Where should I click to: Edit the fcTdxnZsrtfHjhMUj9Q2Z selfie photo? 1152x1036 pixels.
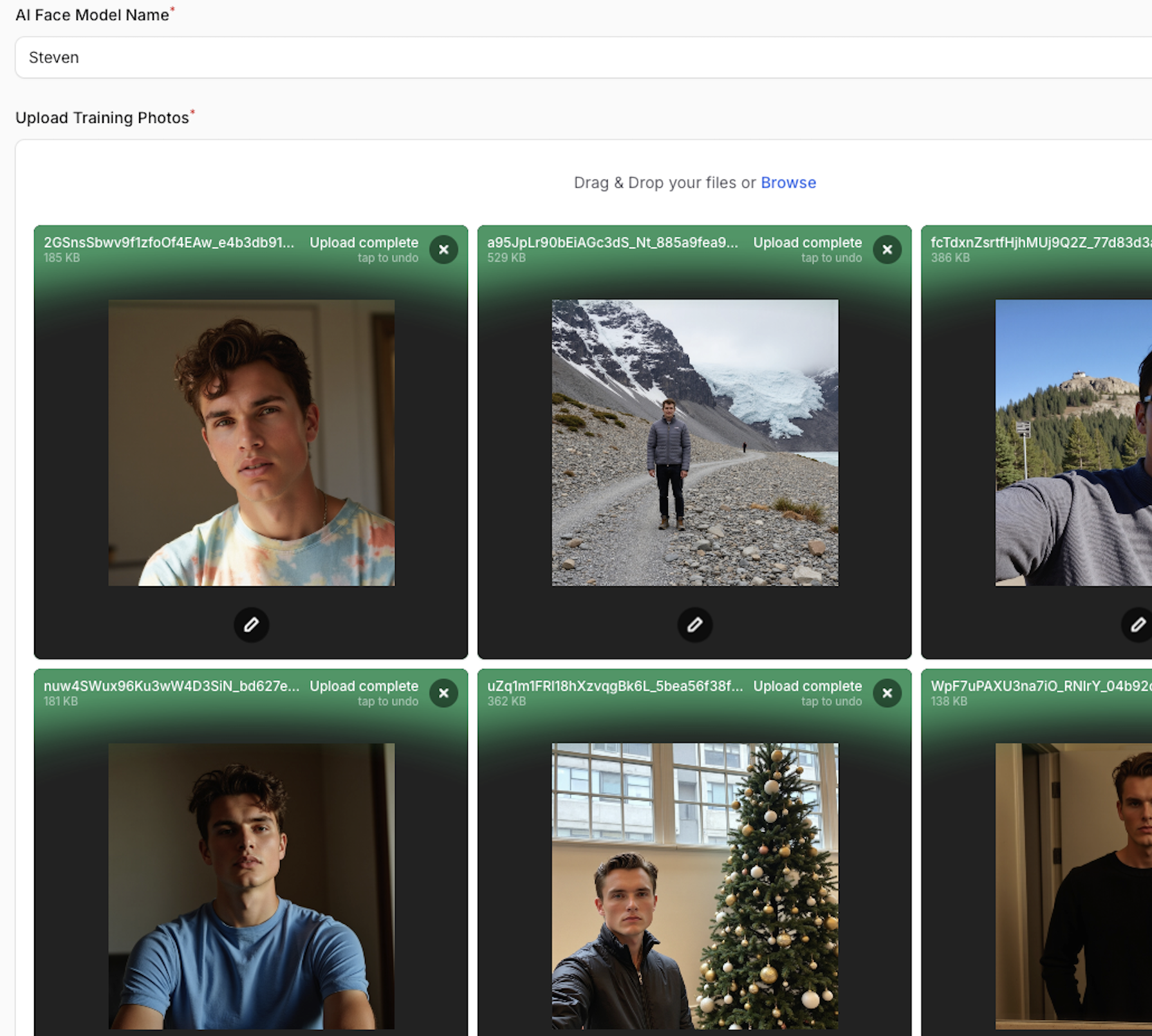click(1137, 624)
